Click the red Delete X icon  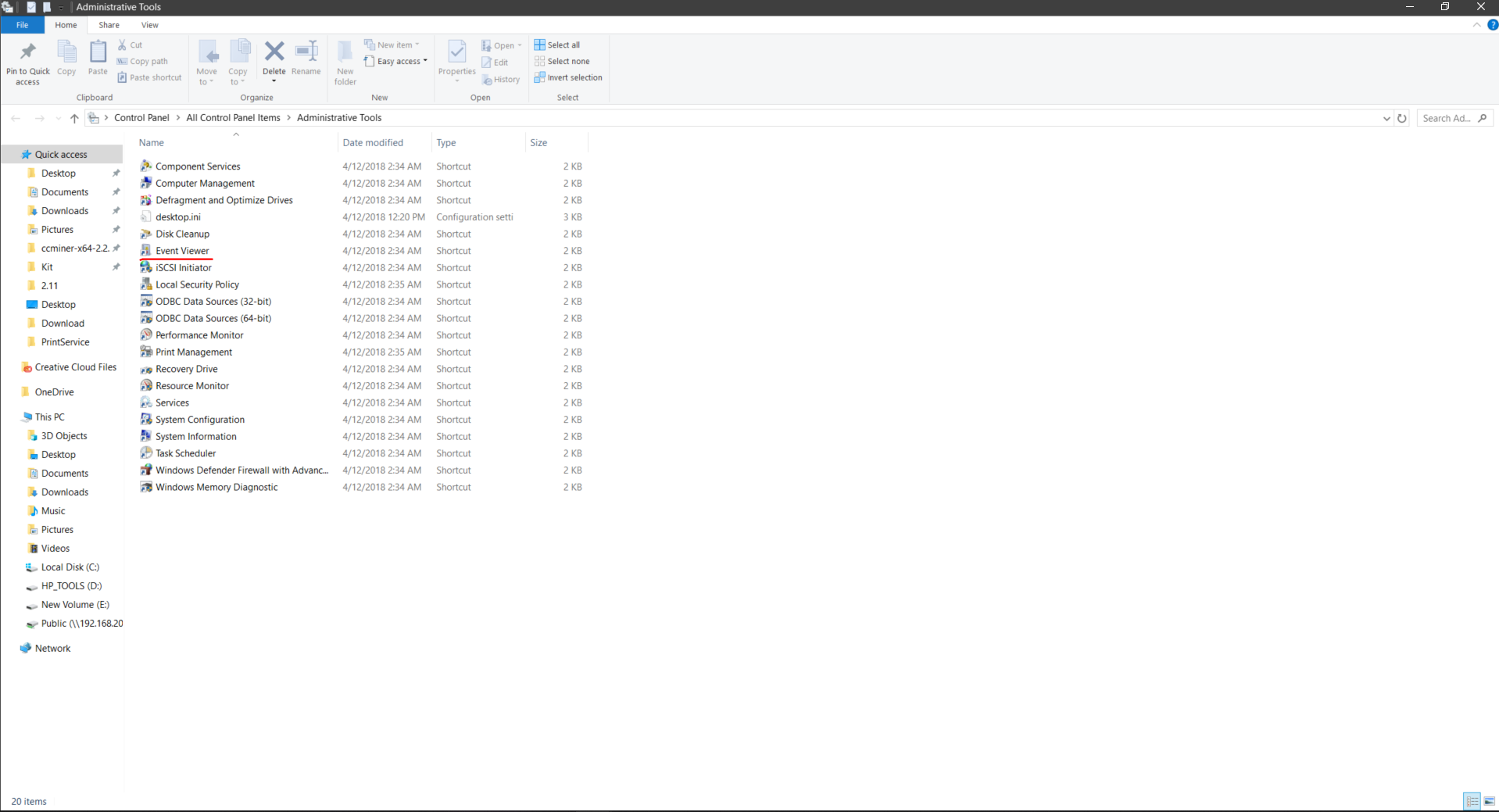[x=274, y=52]
